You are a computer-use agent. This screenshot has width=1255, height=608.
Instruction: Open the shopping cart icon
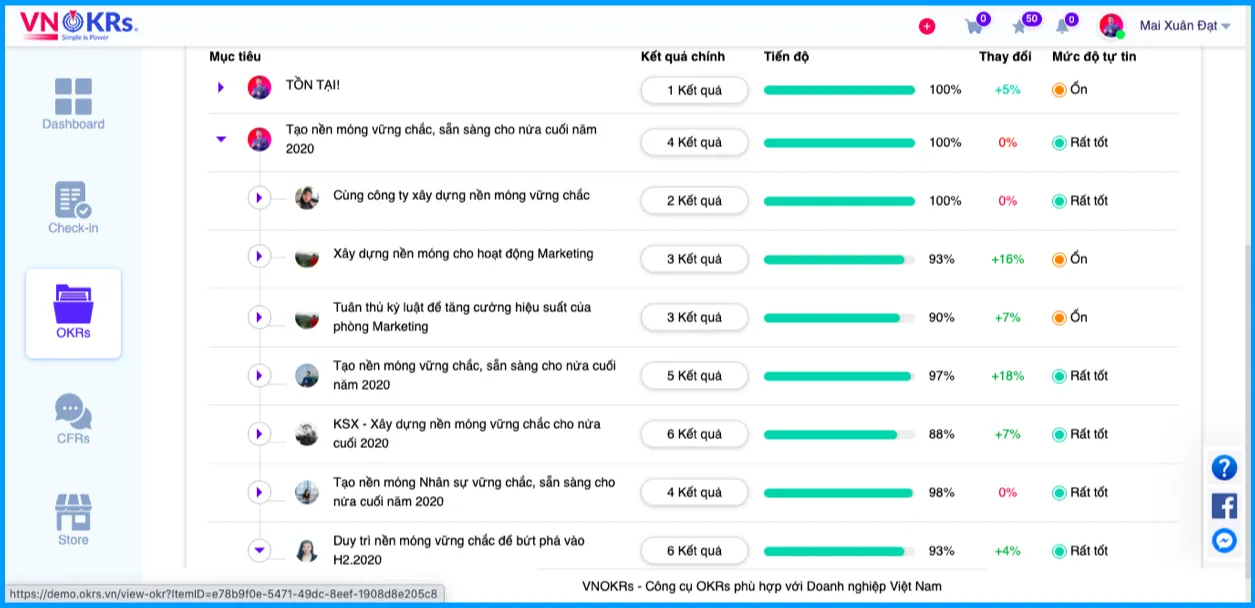click(973, 26)
